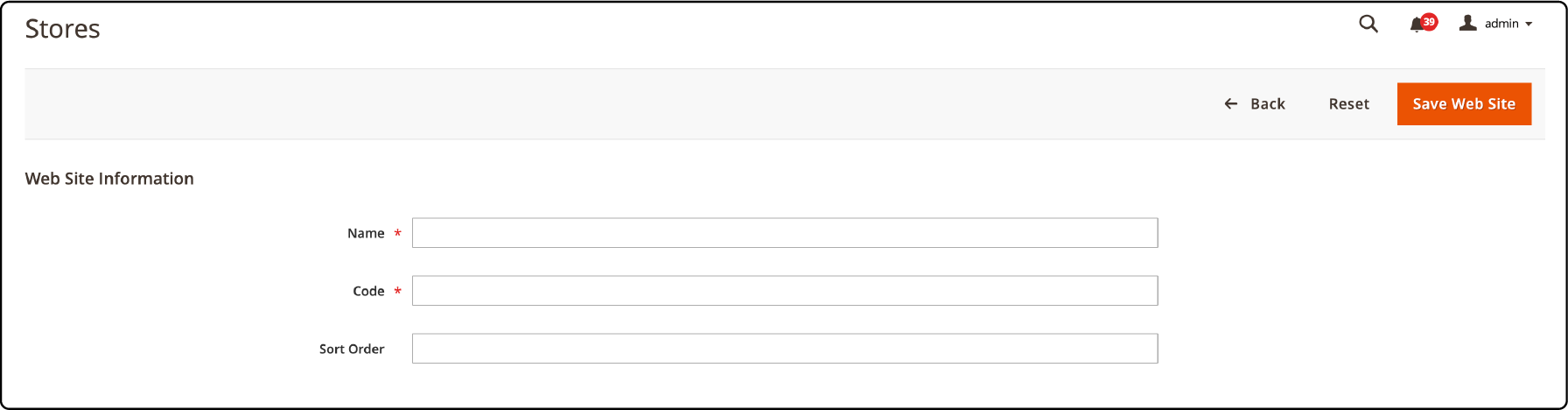Expand the admin account dropdown arrow
This screenshot has width=1568, height=410.
point(1529,25)
